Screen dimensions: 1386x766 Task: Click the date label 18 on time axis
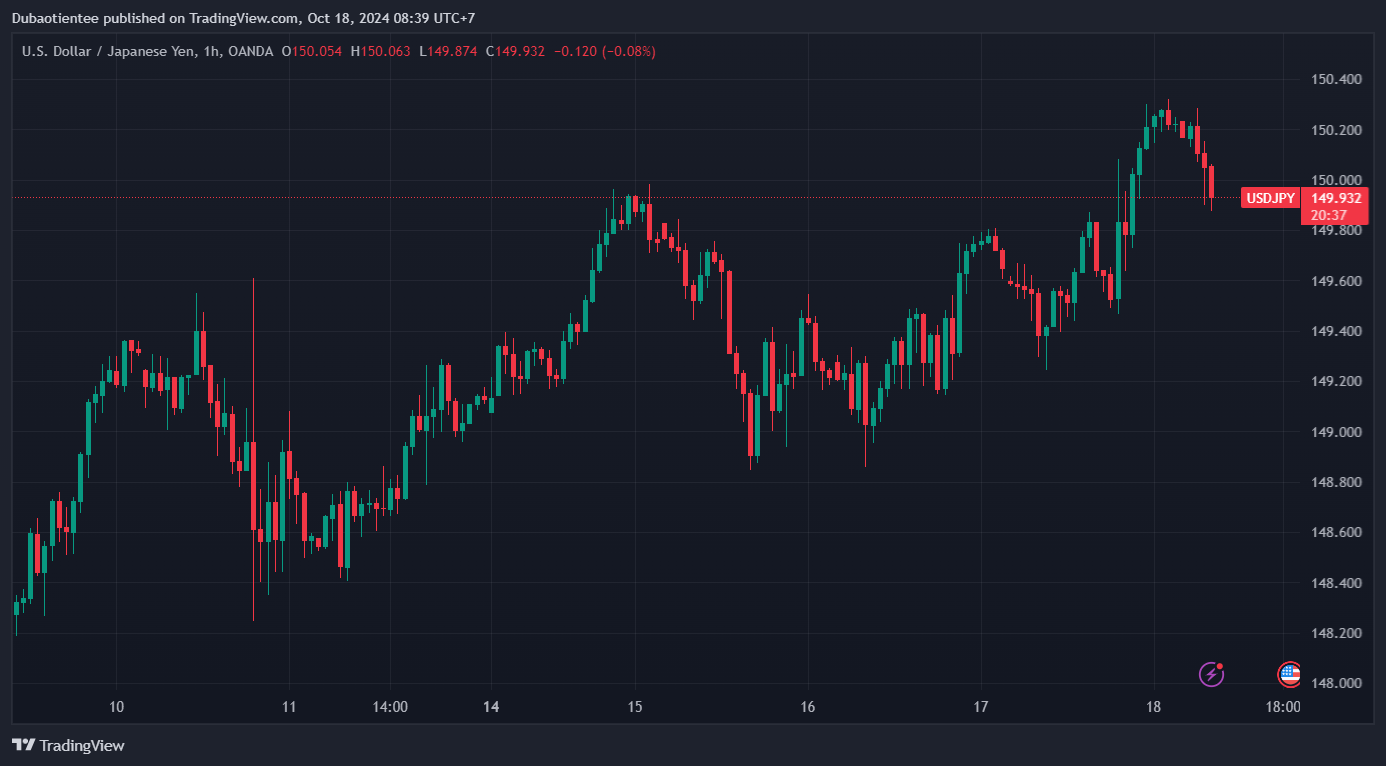[x=1154, y=707]
